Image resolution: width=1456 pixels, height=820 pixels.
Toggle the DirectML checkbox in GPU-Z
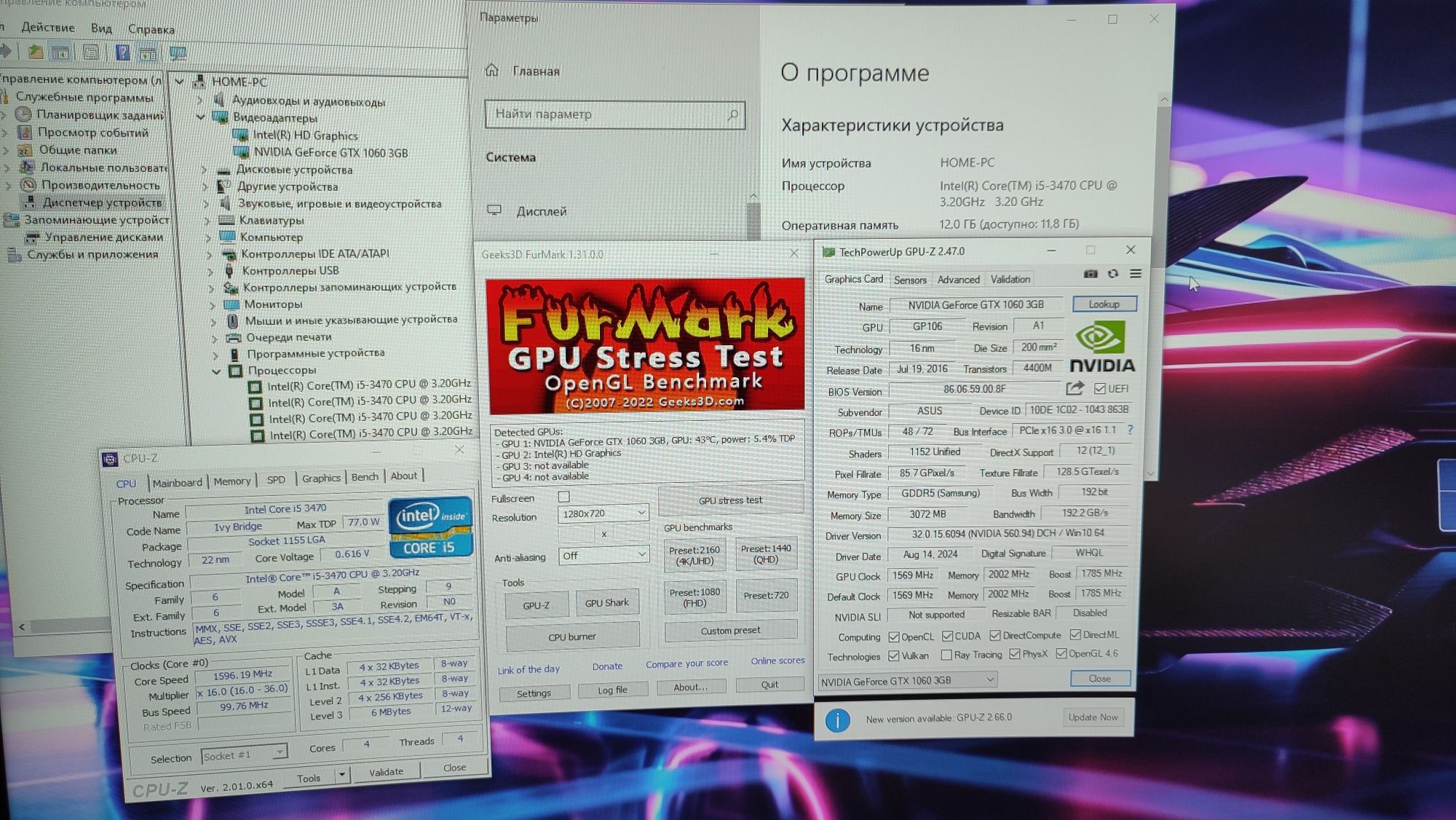1075,634
